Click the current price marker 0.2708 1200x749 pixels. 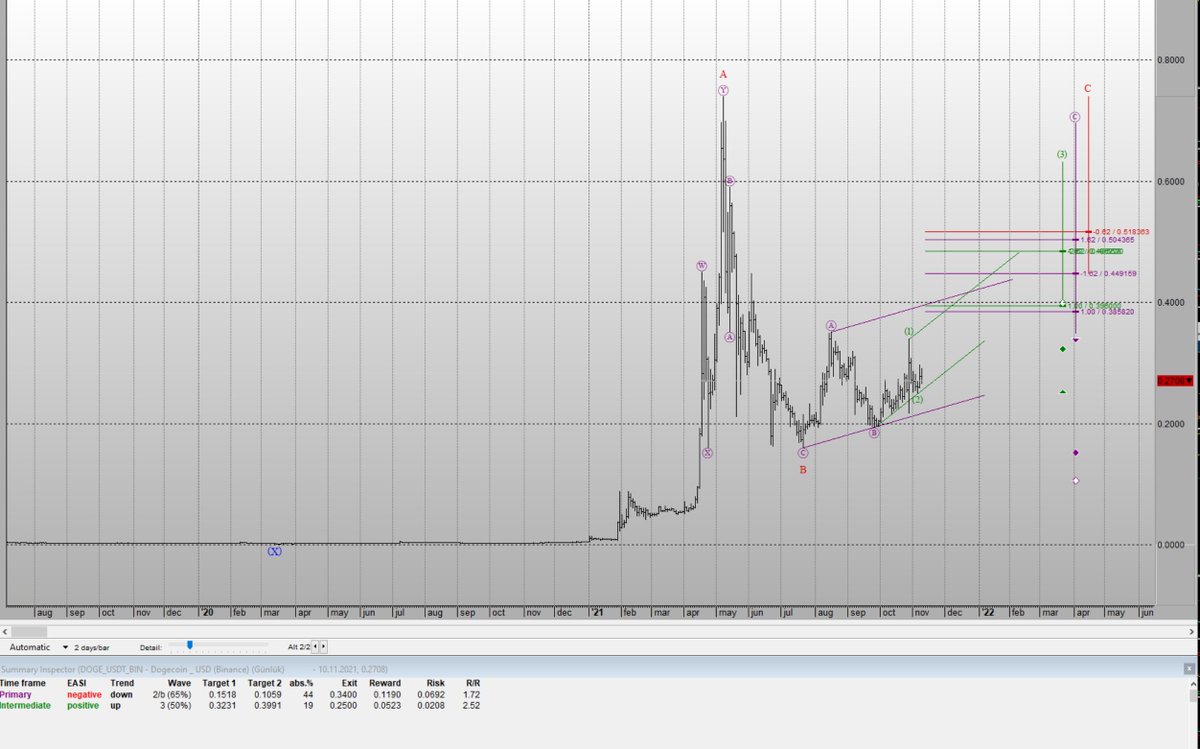(1175, 381)
